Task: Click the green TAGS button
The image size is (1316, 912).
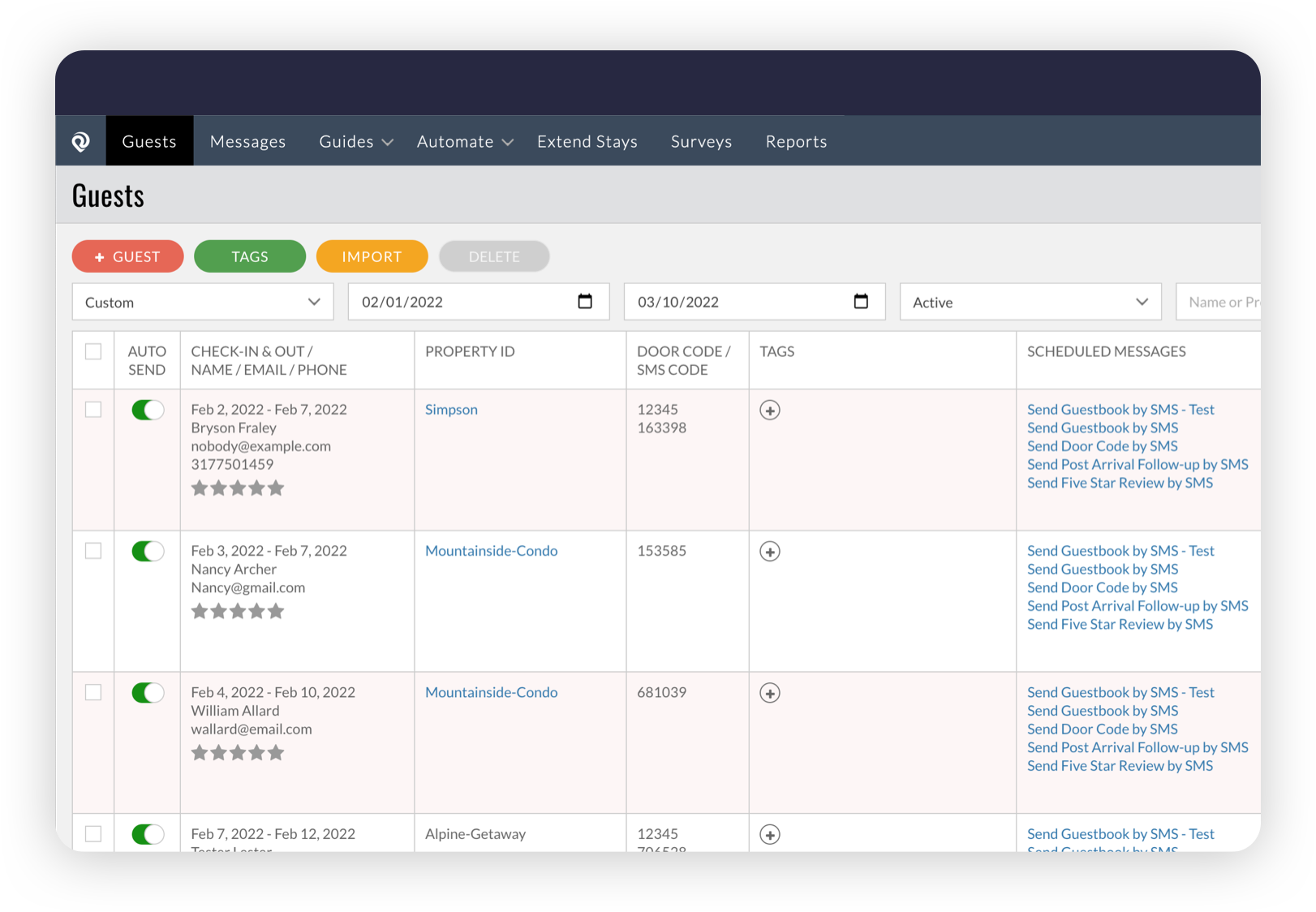Action: click(x=250, y=256)
